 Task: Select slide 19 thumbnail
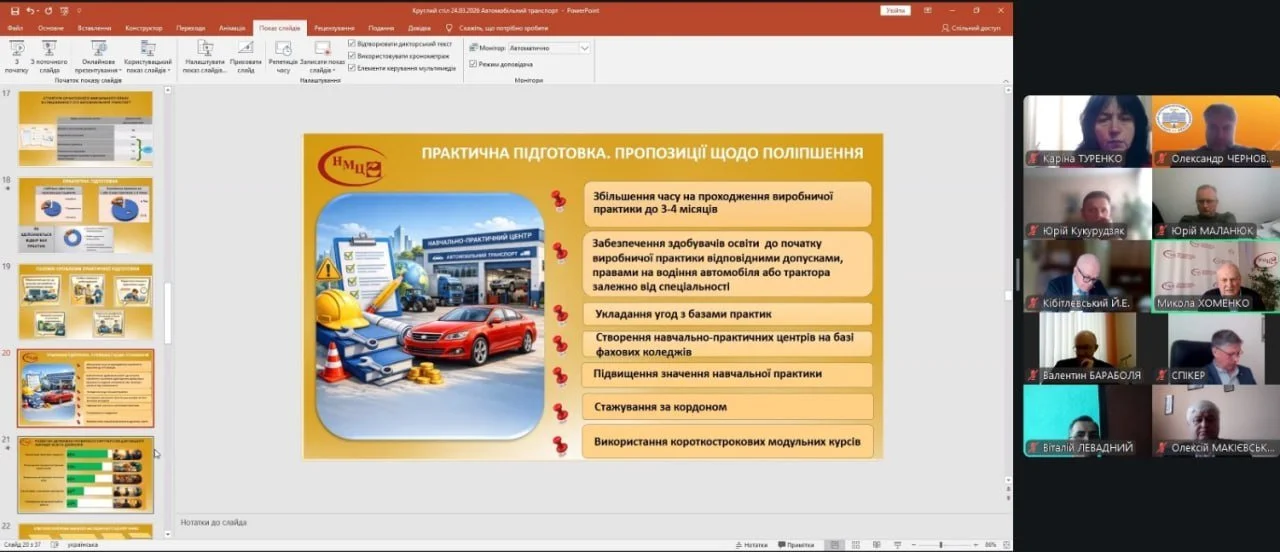pos(86,302)
